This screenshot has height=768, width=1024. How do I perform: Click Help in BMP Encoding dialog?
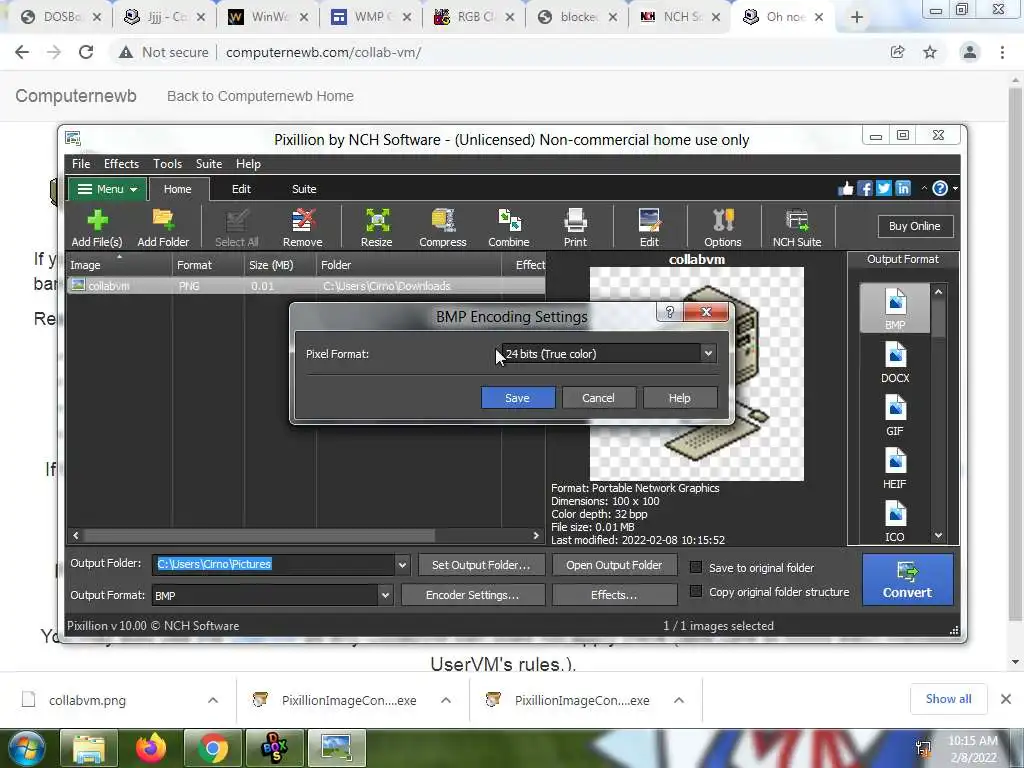point(680,398)
